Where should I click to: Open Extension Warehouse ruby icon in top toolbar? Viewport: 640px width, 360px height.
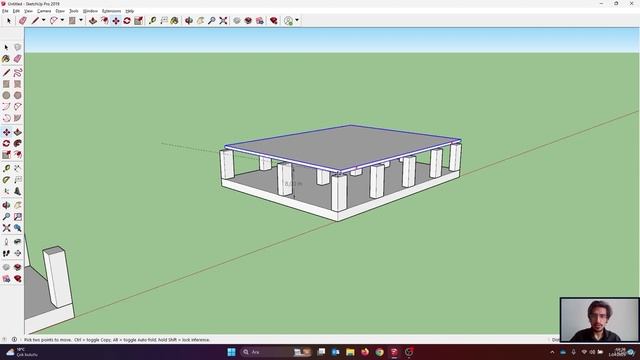(x=273, y=20)
